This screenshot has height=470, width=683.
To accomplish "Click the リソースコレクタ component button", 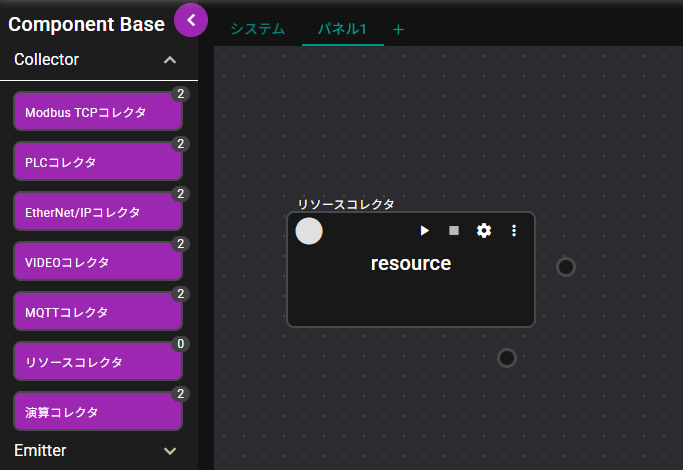I will pos(98,362).
